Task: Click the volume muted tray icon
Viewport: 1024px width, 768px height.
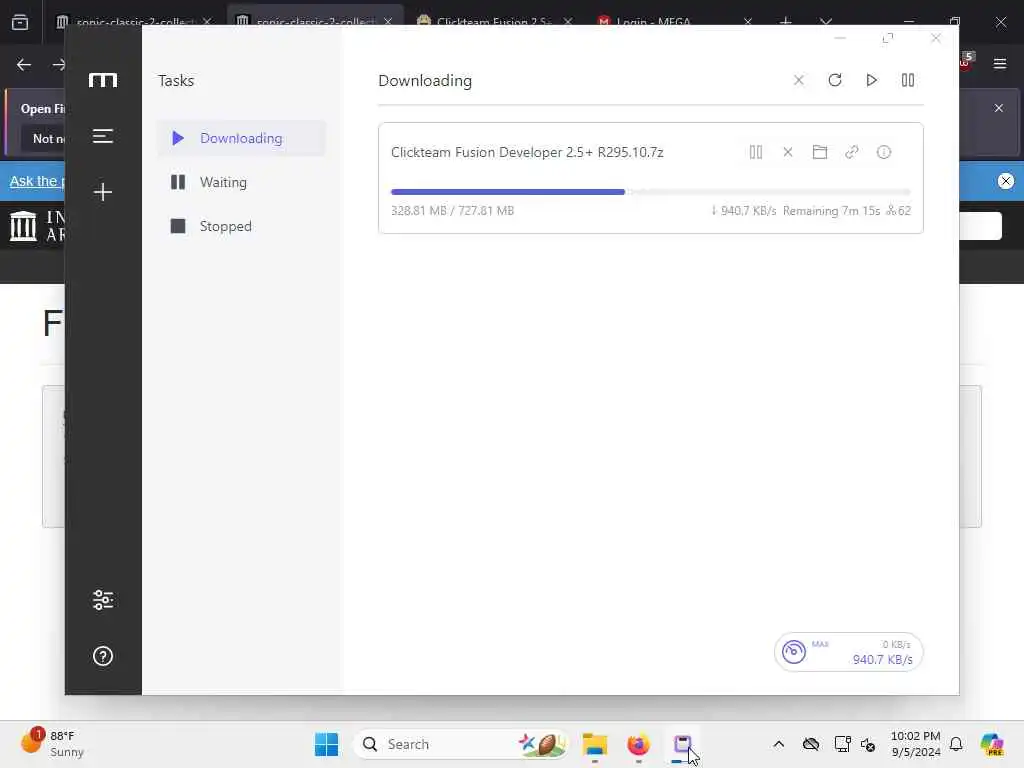Action: 867,744
